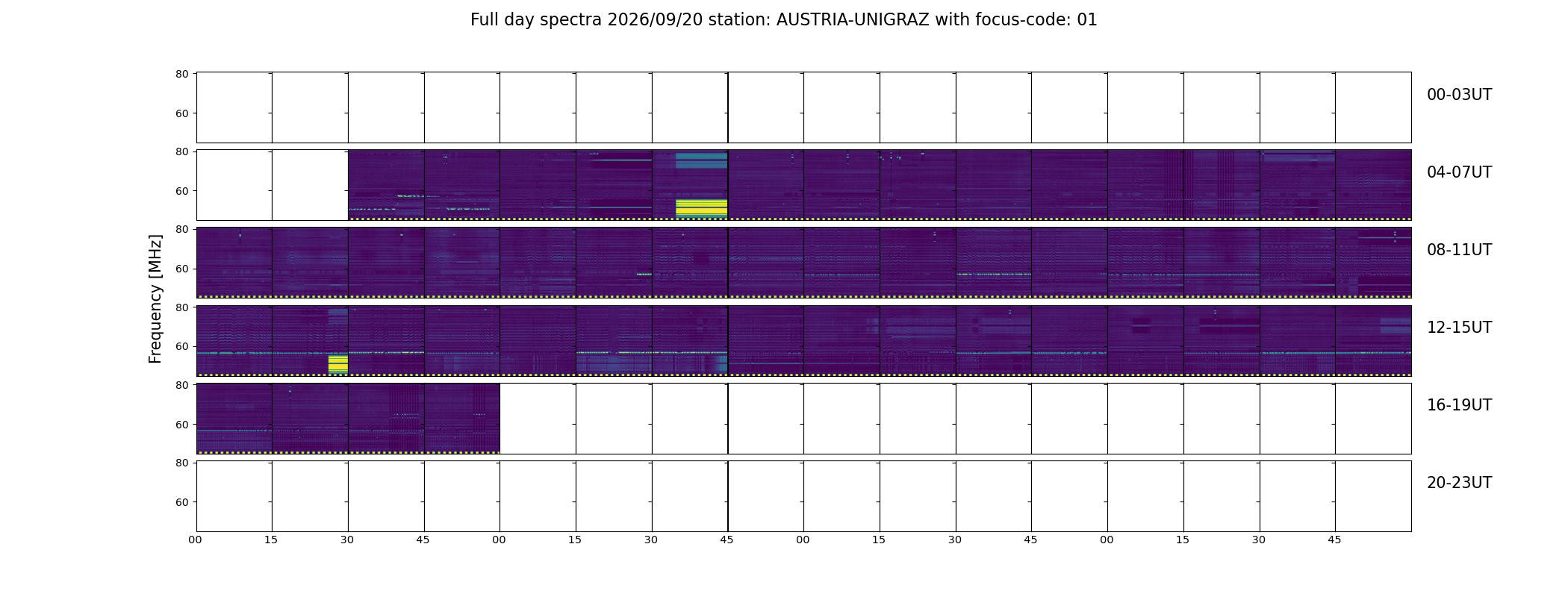The height and width of the screenshot is (597, 1568).
Task: Click the Frequency [MHz] axis label
Action: 155,298
